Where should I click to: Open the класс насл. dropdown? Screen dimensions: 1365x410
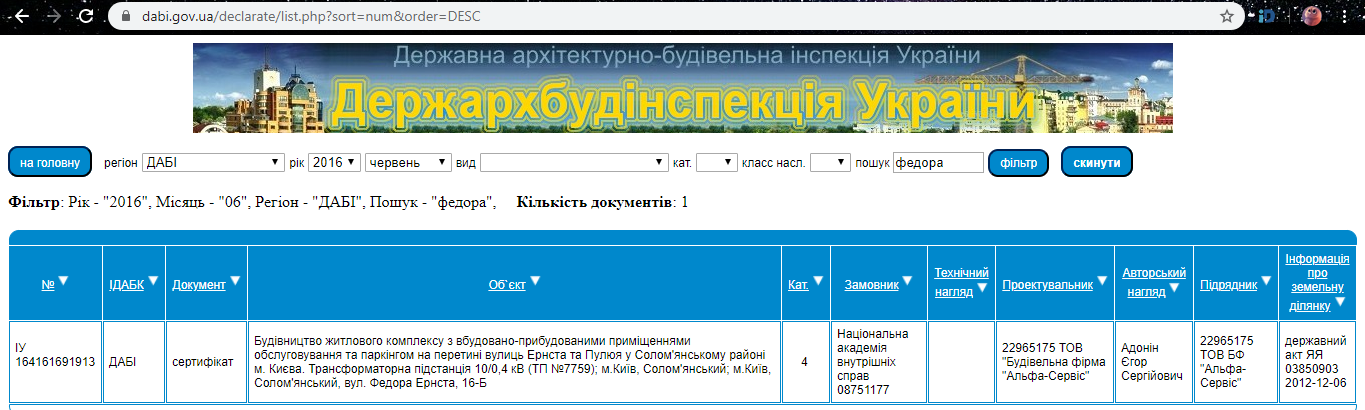pos(830,162)
